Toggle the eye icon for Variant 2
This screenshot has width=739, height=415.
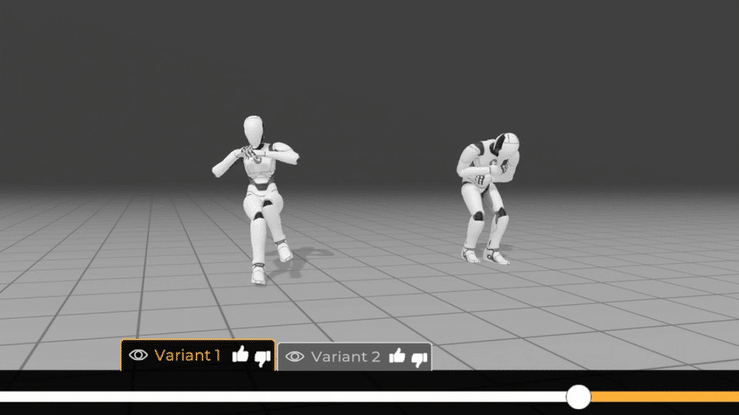pos(295,357)
